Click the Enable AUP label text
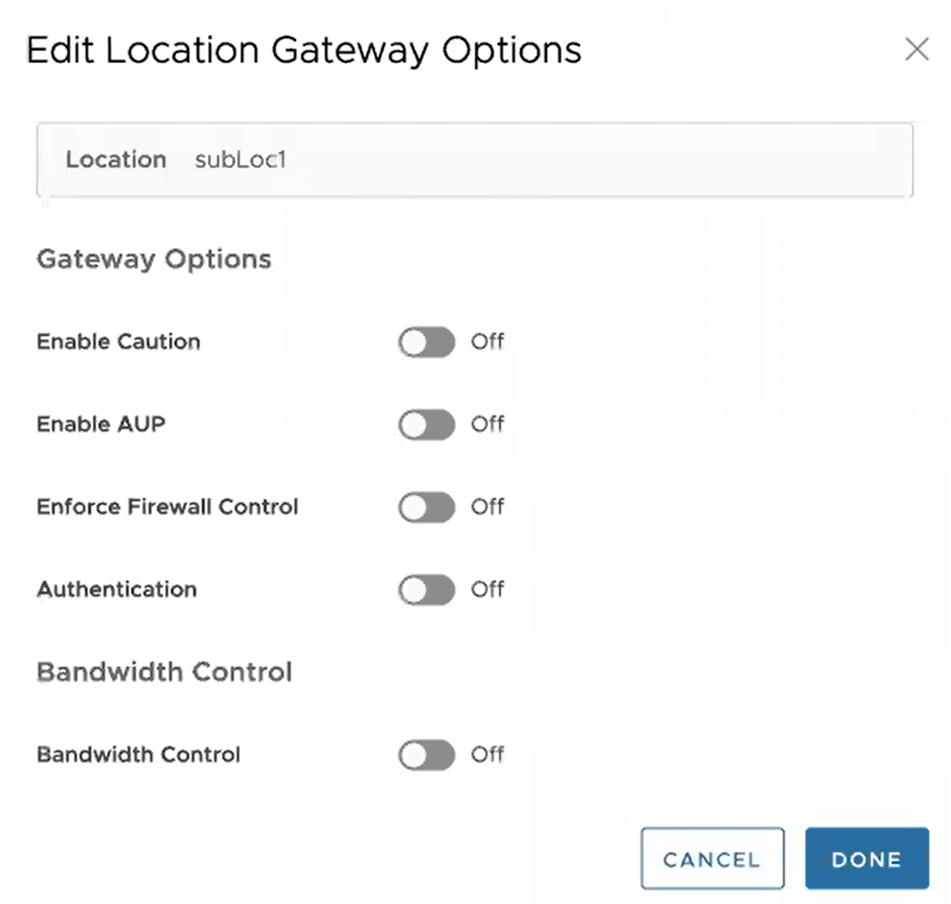951x904 pixels. pyautogui.click(x=101, y=425)
